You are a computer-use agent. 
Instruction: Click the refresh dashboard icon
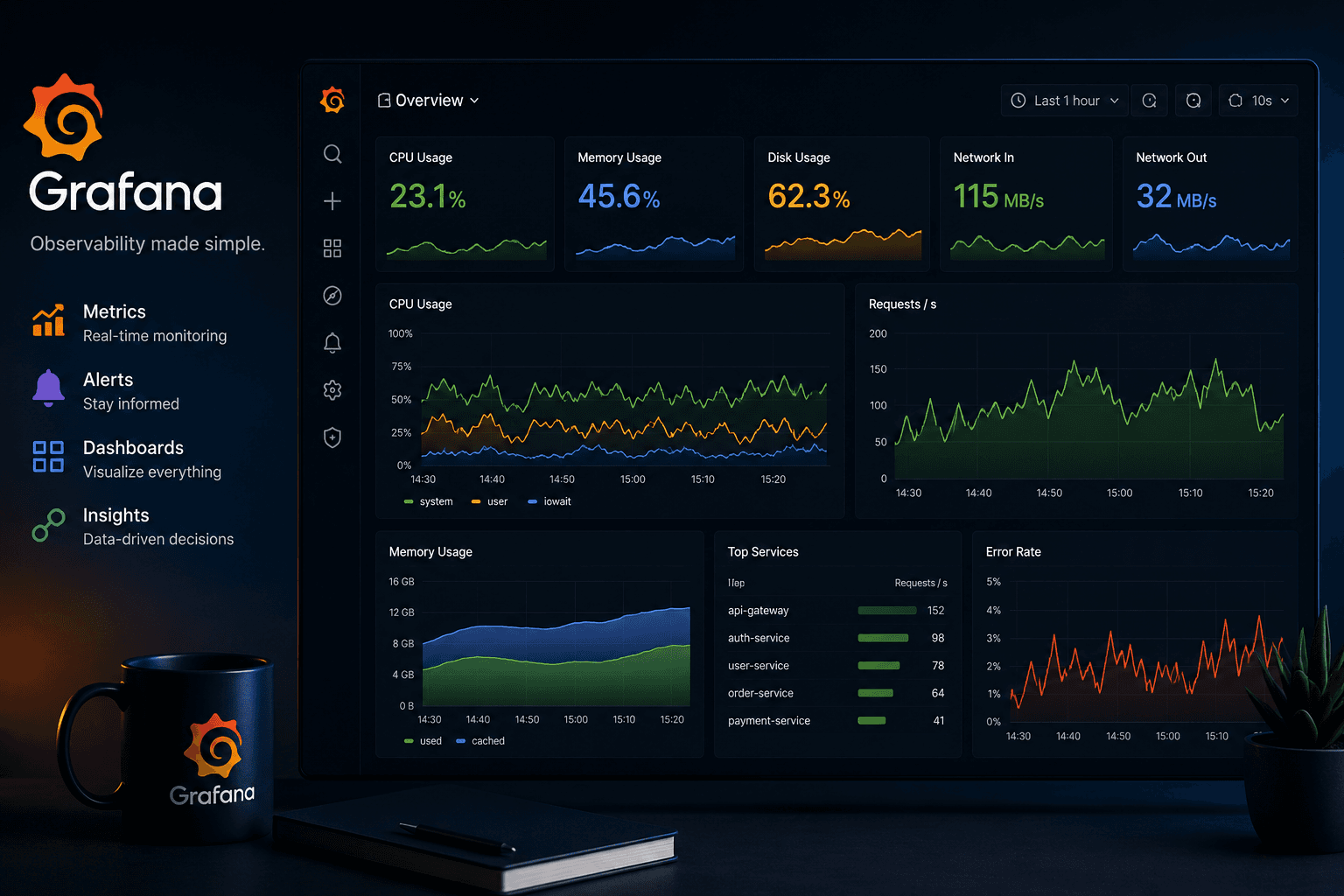point(1193,101)
